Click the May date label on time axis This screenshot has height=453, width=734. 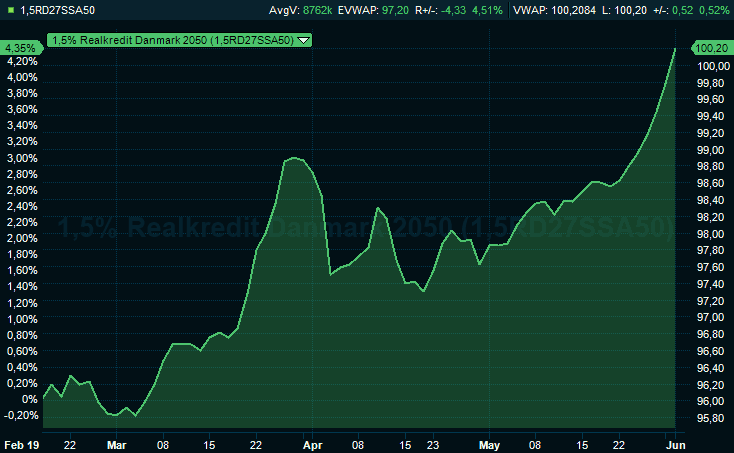[489, 443]
